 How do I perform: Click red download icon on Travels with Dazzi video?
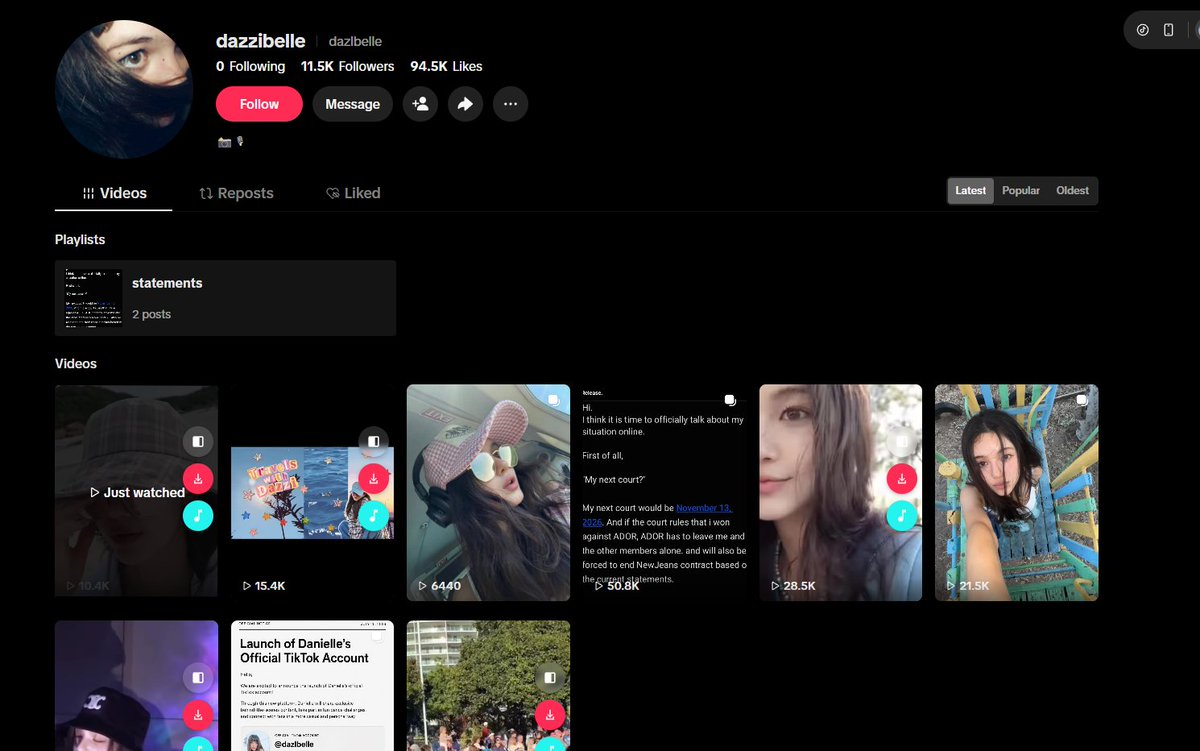point(373,478)
